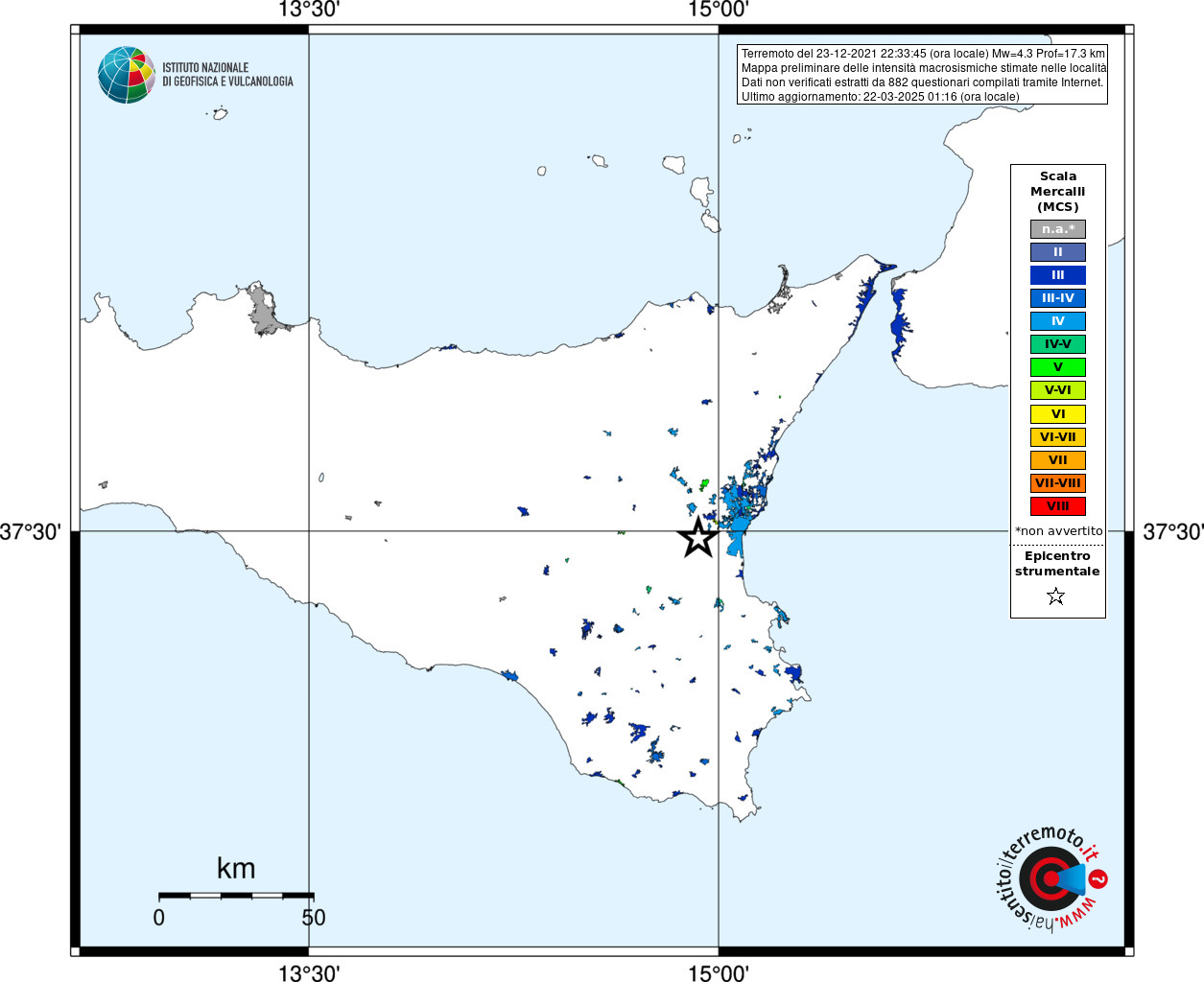Screen dimensions: 1204x982
Task: Click the Scala Mercalli (MCS) legend title
Action: [1058, 191]
